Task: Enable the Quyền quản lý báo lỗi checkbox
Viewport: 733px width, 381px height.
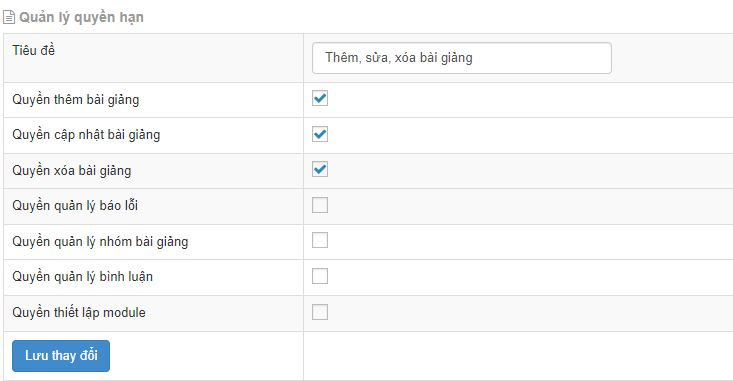Action: [320, 205]
